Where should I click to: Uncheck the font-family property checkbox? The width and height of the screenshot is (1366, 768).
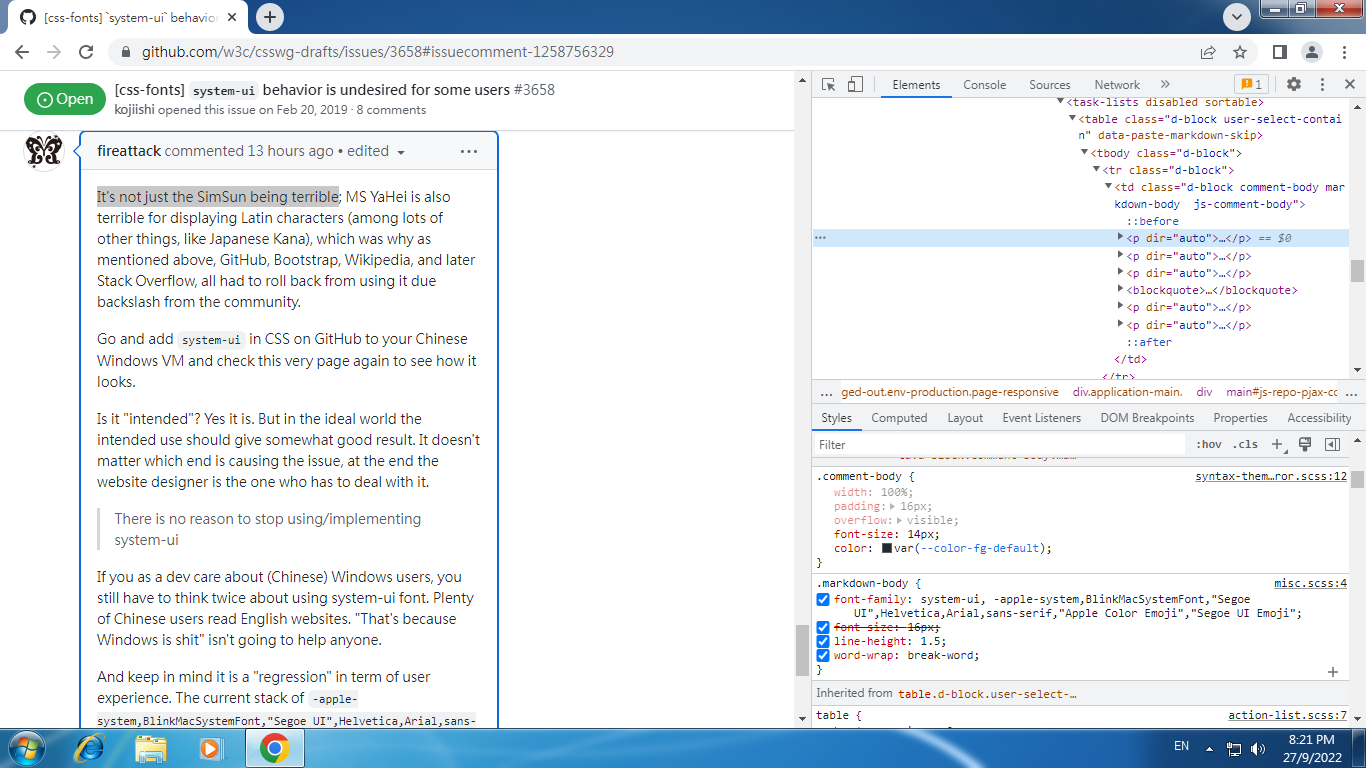[823, 600]
